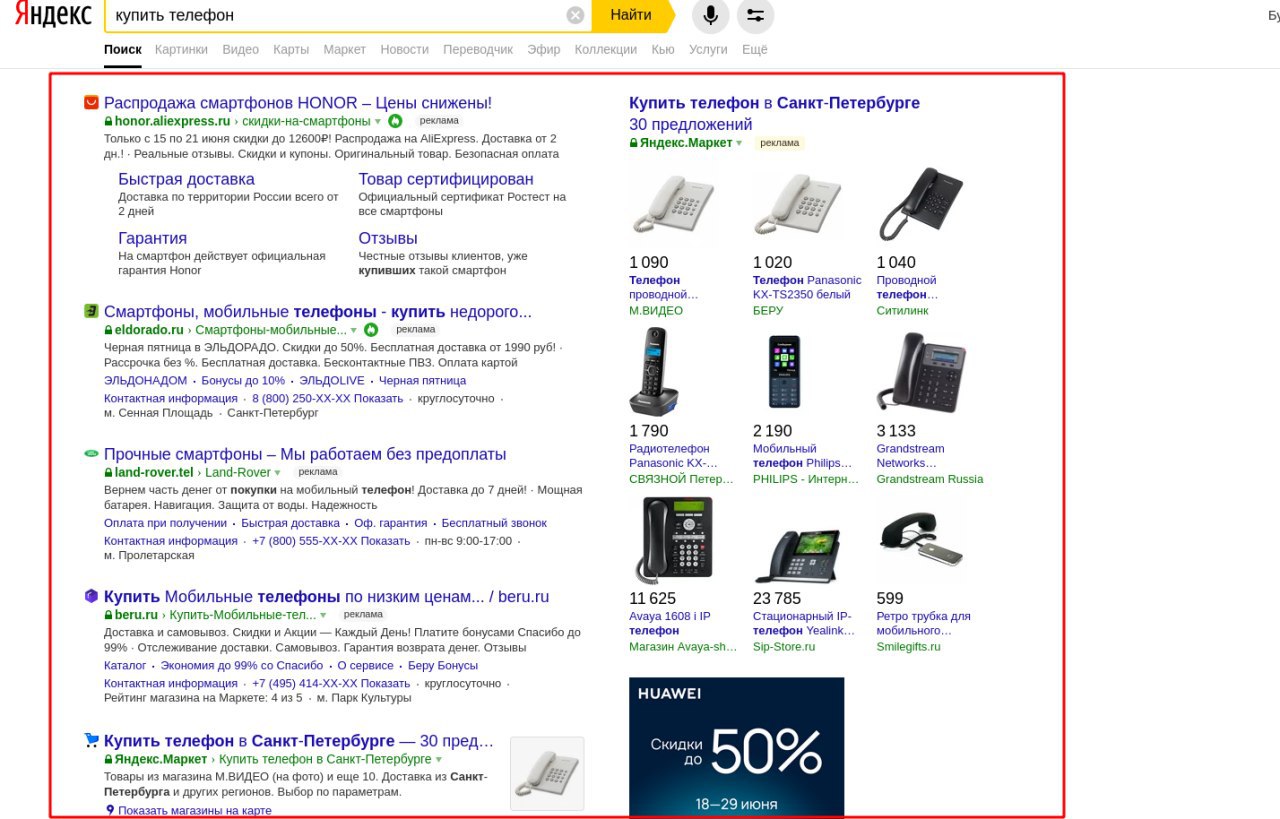Open Ретро трубка product image
This screenshot has height=819, width=1280.
921,540
